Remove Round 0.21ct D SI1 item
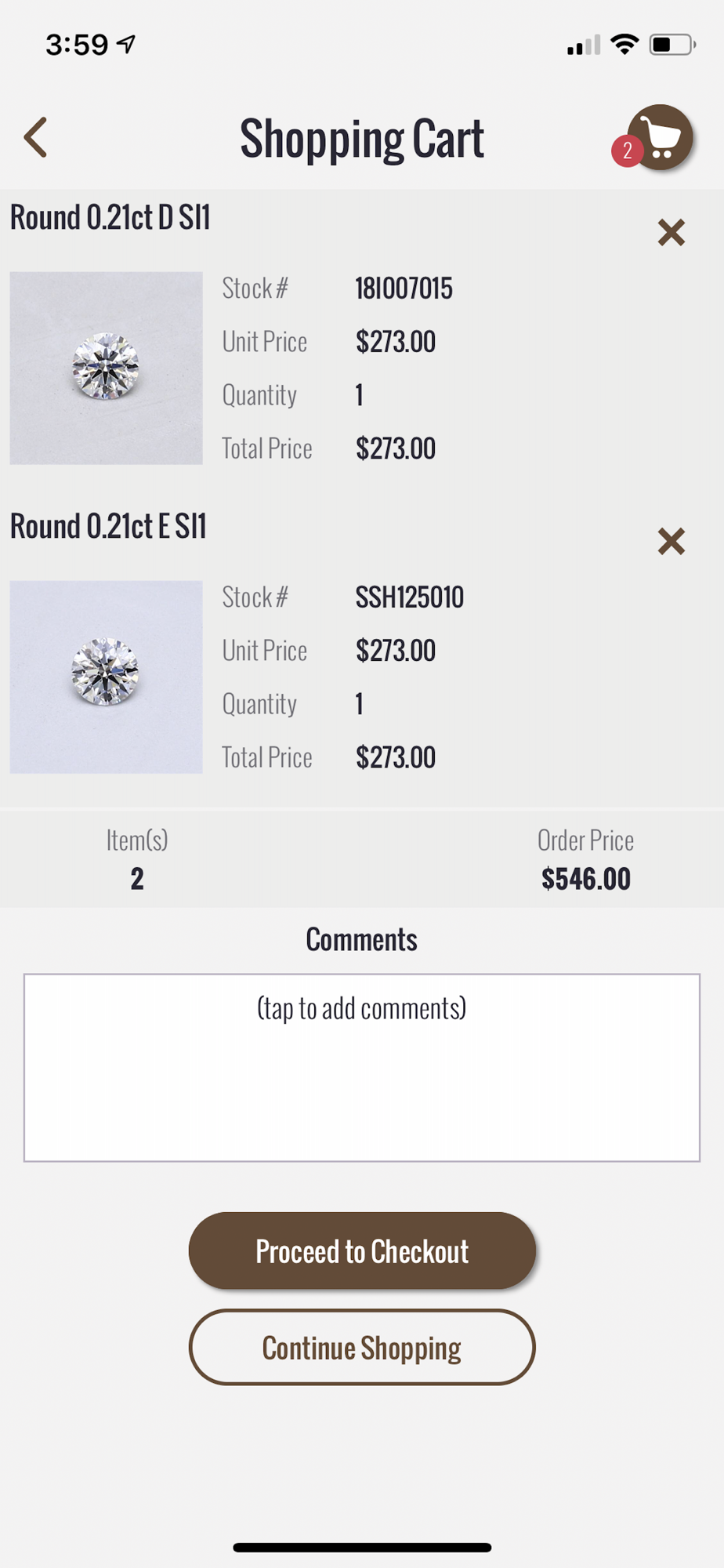 pos(672,233)
